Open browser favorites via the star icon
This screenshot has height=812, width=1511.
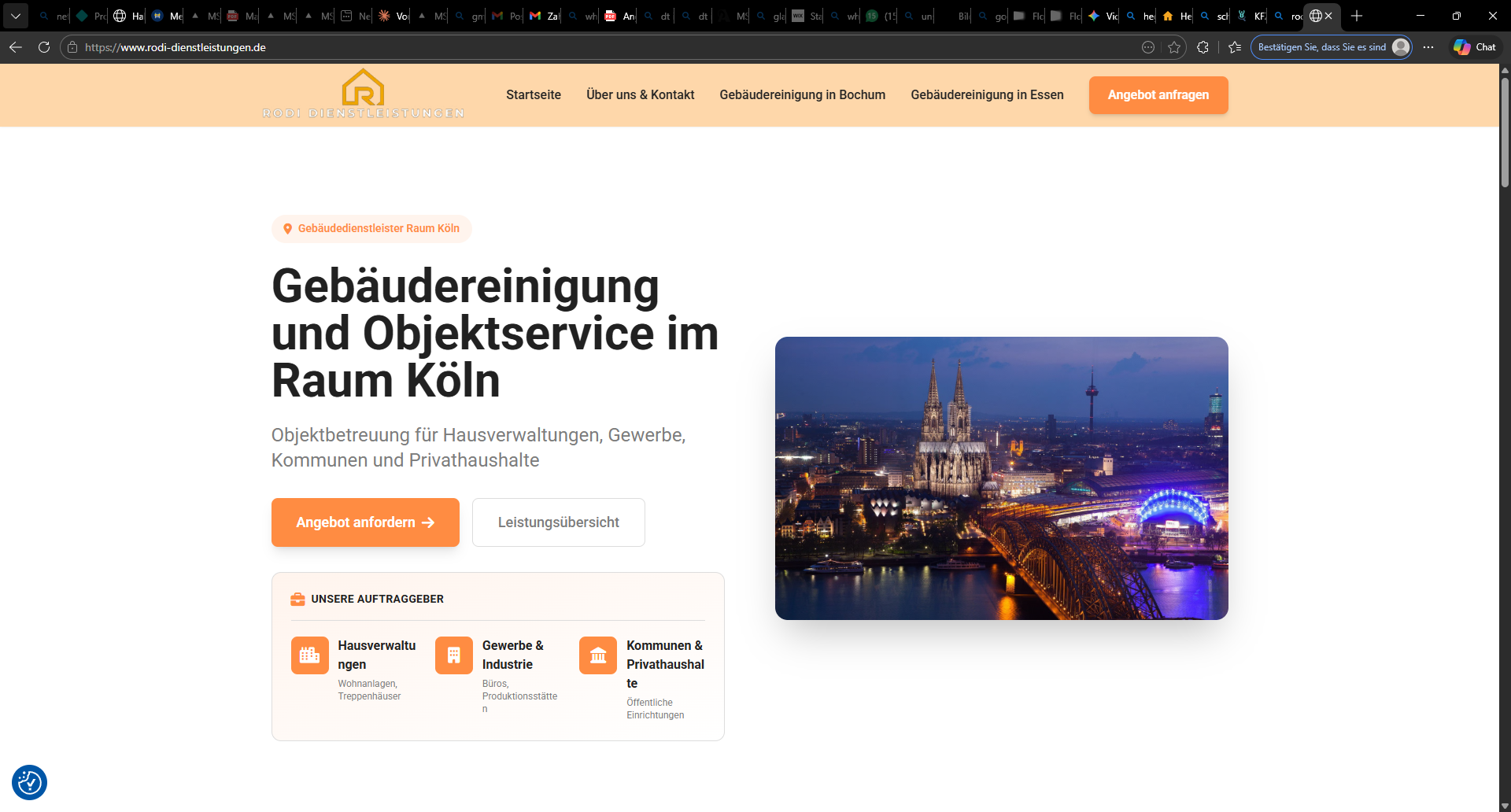click(1175, 47)
